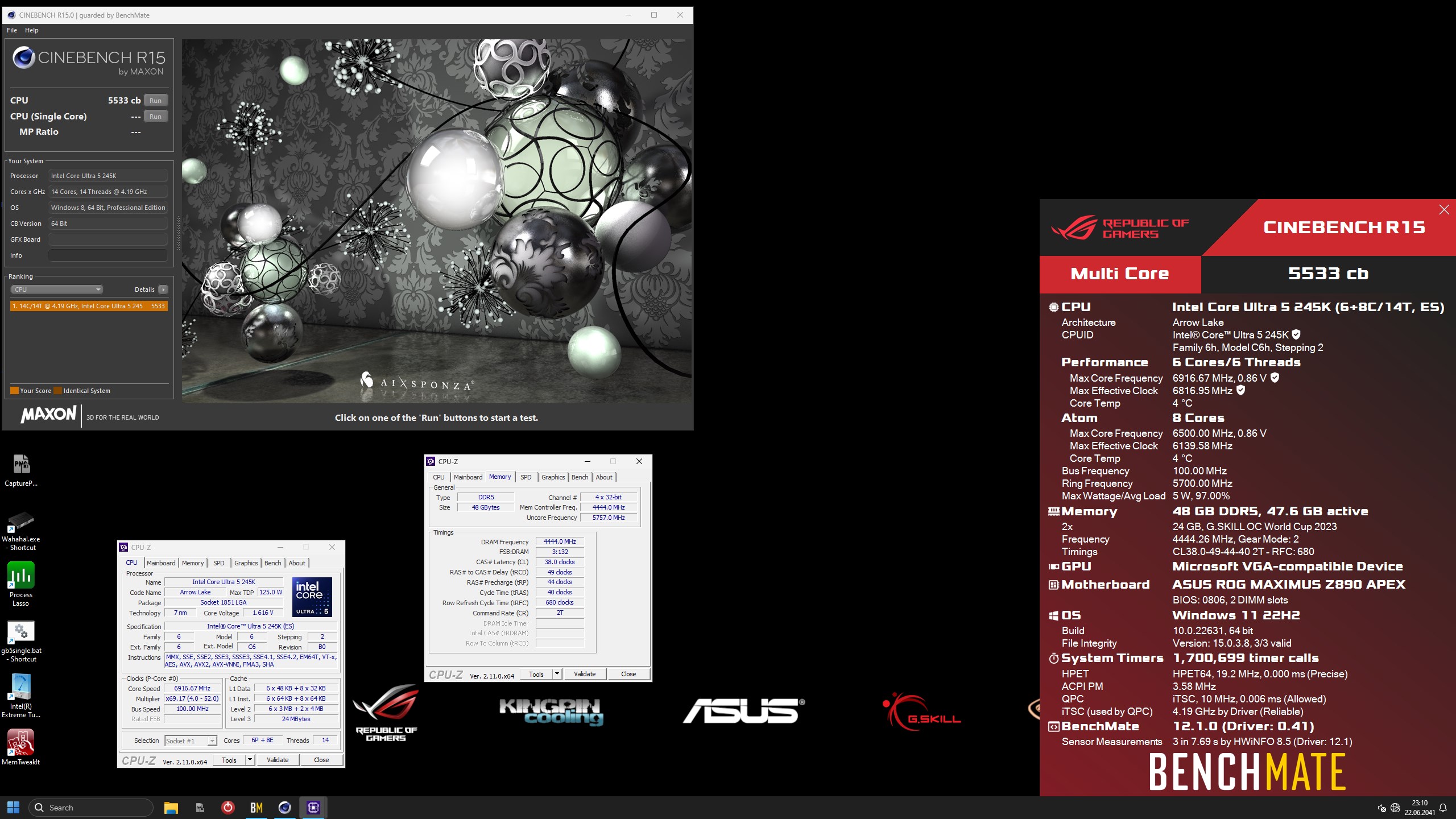
Task: Open Wahaha!.exe shortcut on desktop
Action: [x=21, y=531]
